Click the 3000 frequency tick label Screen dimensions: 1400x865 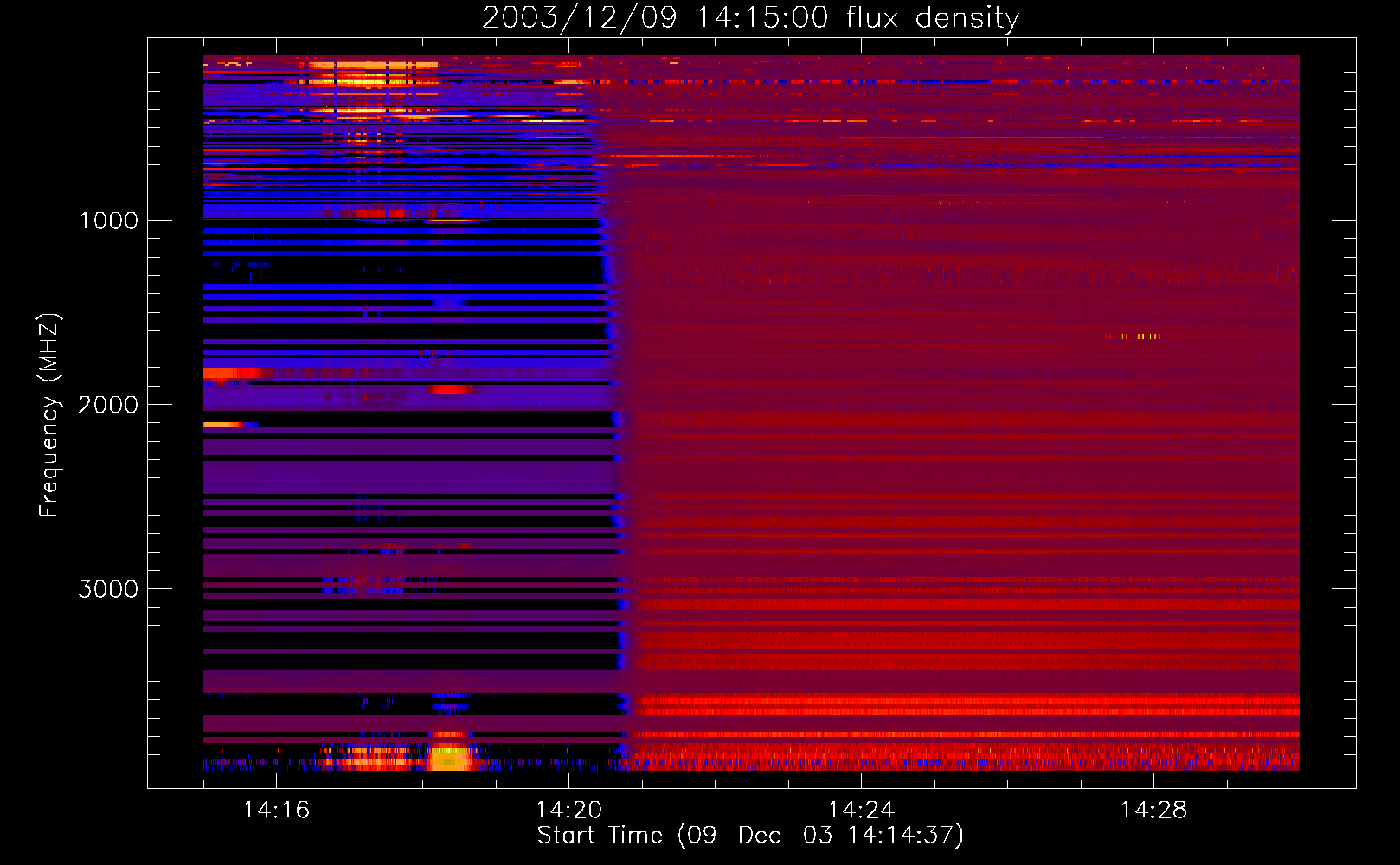108,589
